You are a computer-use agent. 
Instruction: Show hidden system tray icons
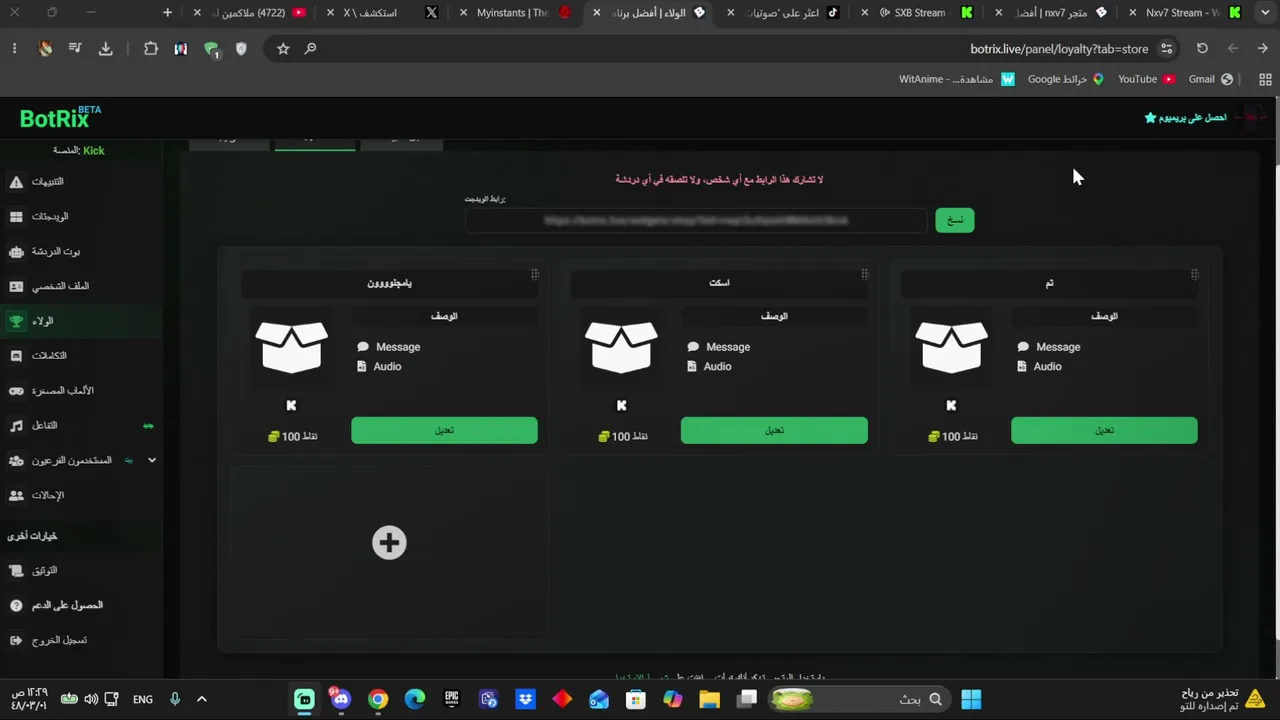201,699
